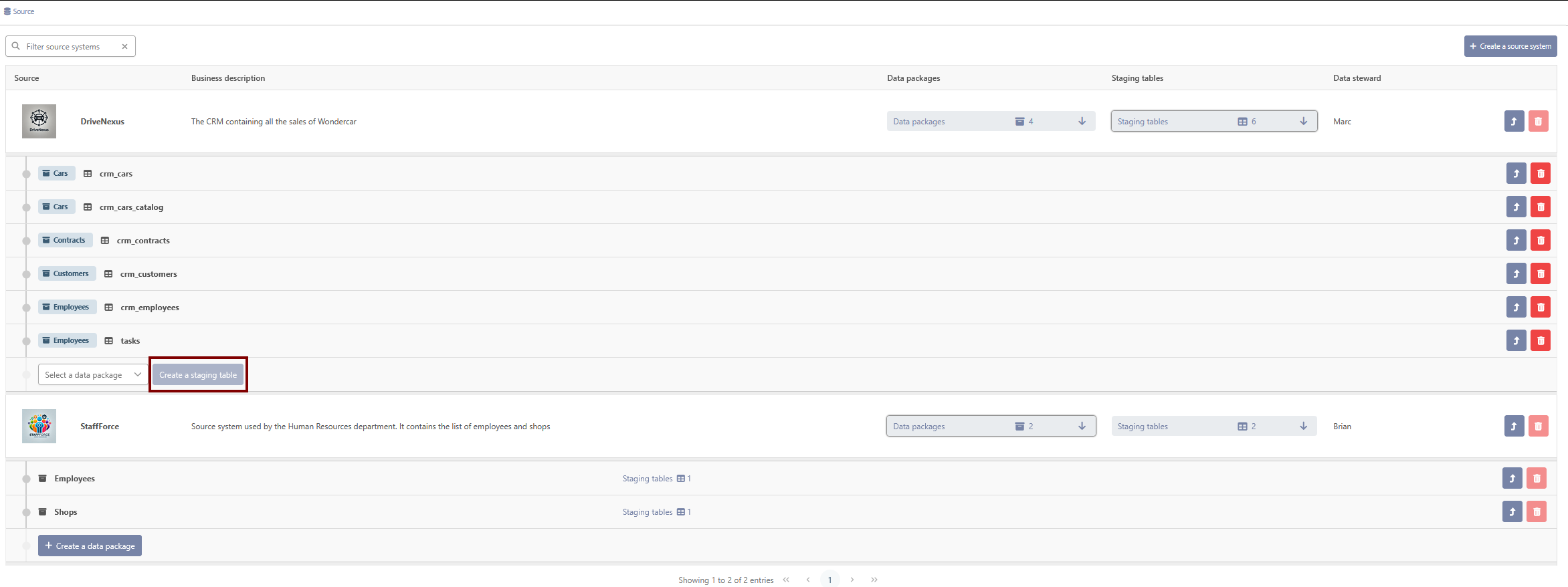The width and height of the screenshot is (1568, 587).
Task: Open the crm_customers staging table
Action: tap(1516, 273)
